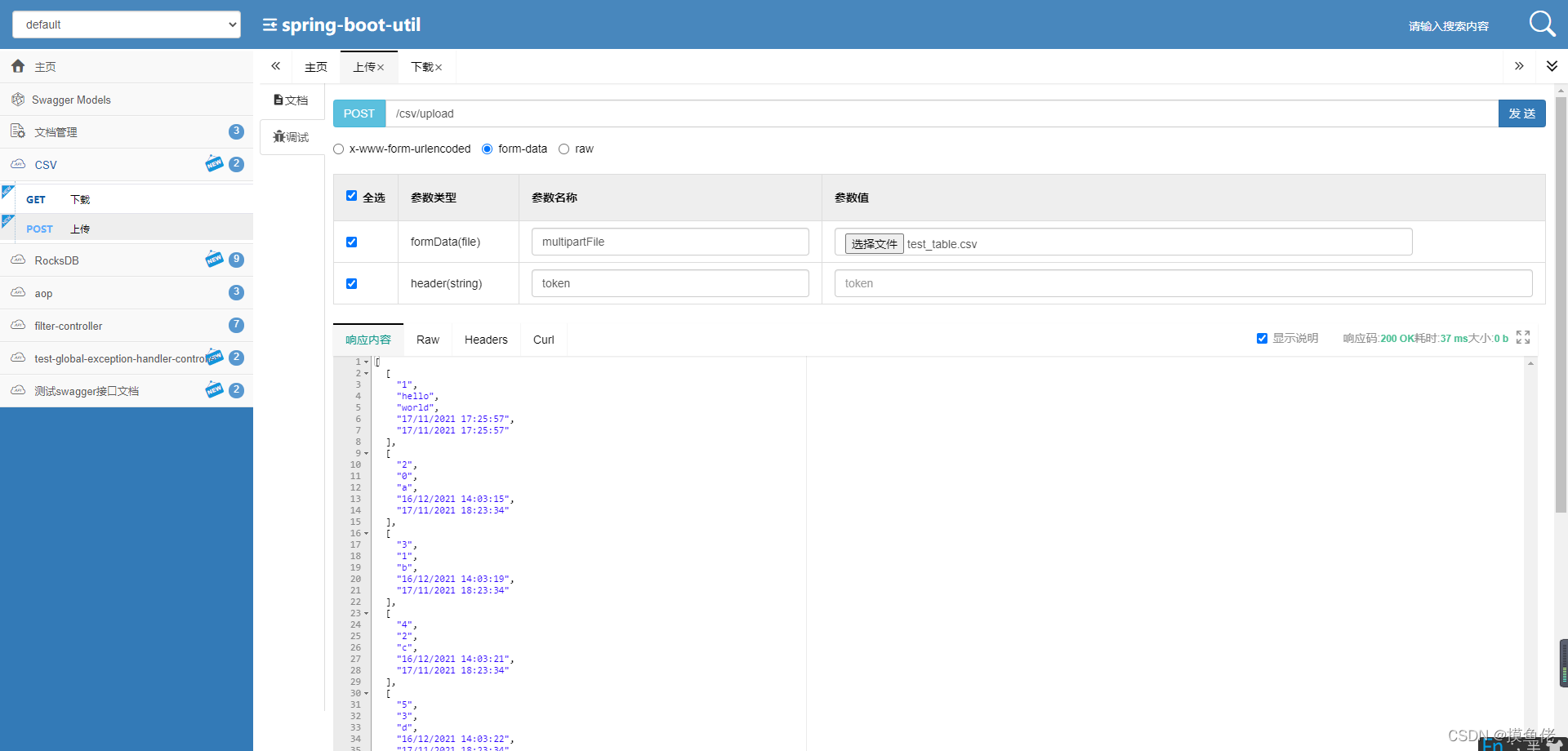Open the 调试 debug panel with the bug icon
The width and height of the screenshot is (1568, 751).
[291, 137]
